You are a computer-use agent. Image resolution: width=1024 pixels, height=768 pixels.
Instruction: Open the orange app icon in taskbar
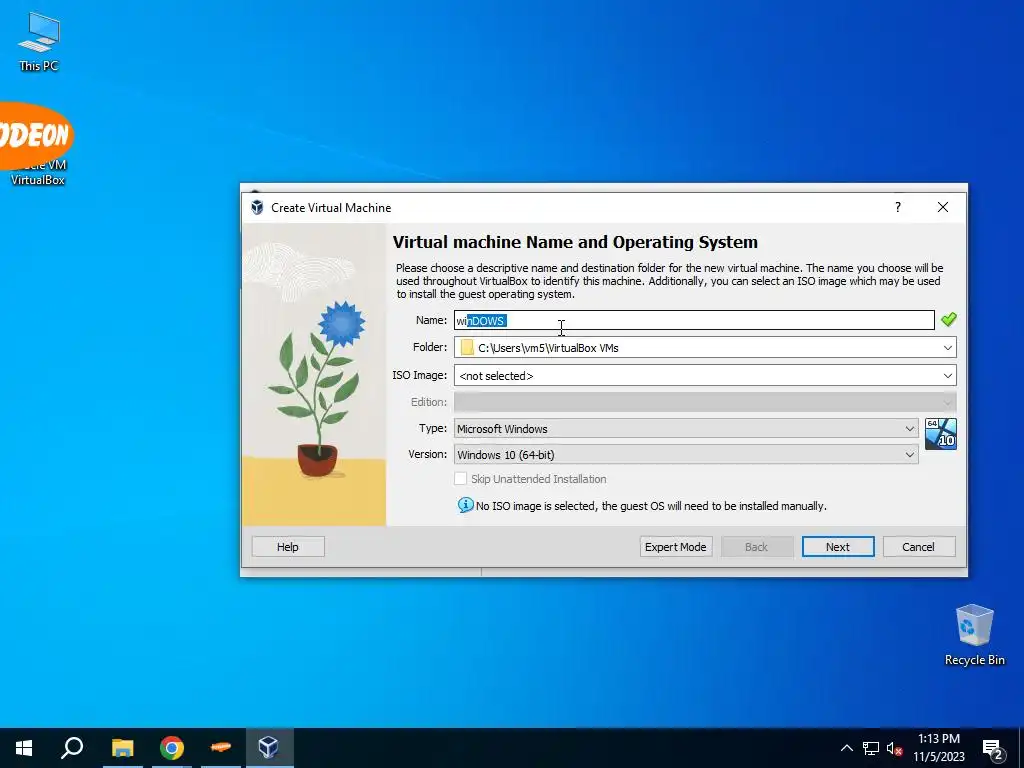click(221, 747)
